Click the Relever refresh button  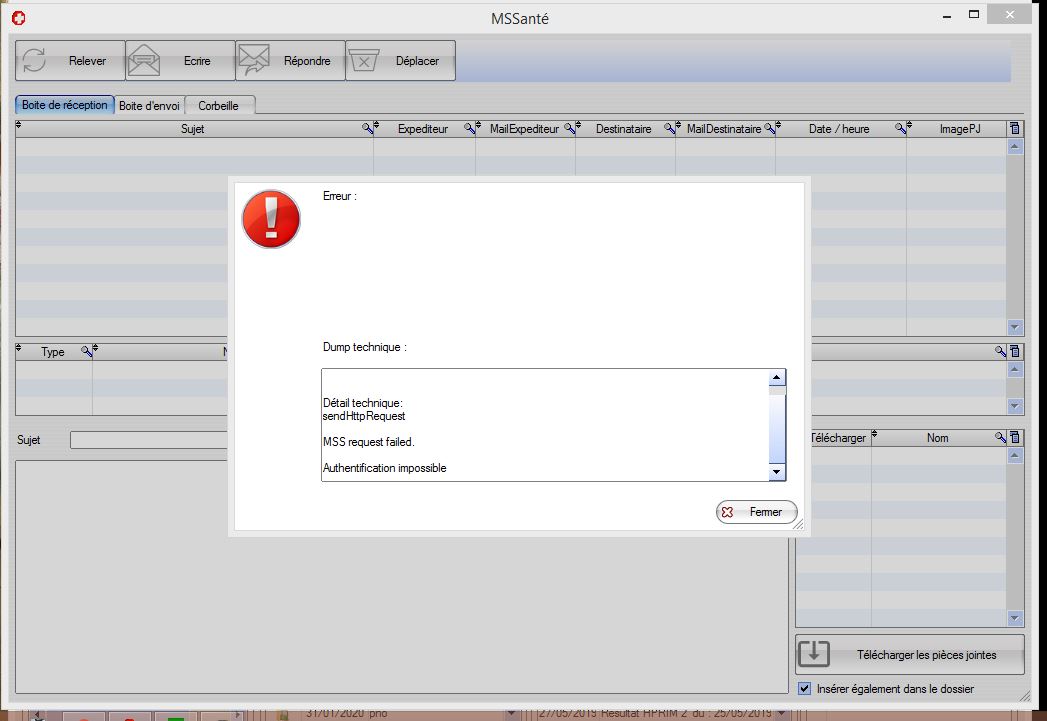pyautogui.click(x=70, y=61)
